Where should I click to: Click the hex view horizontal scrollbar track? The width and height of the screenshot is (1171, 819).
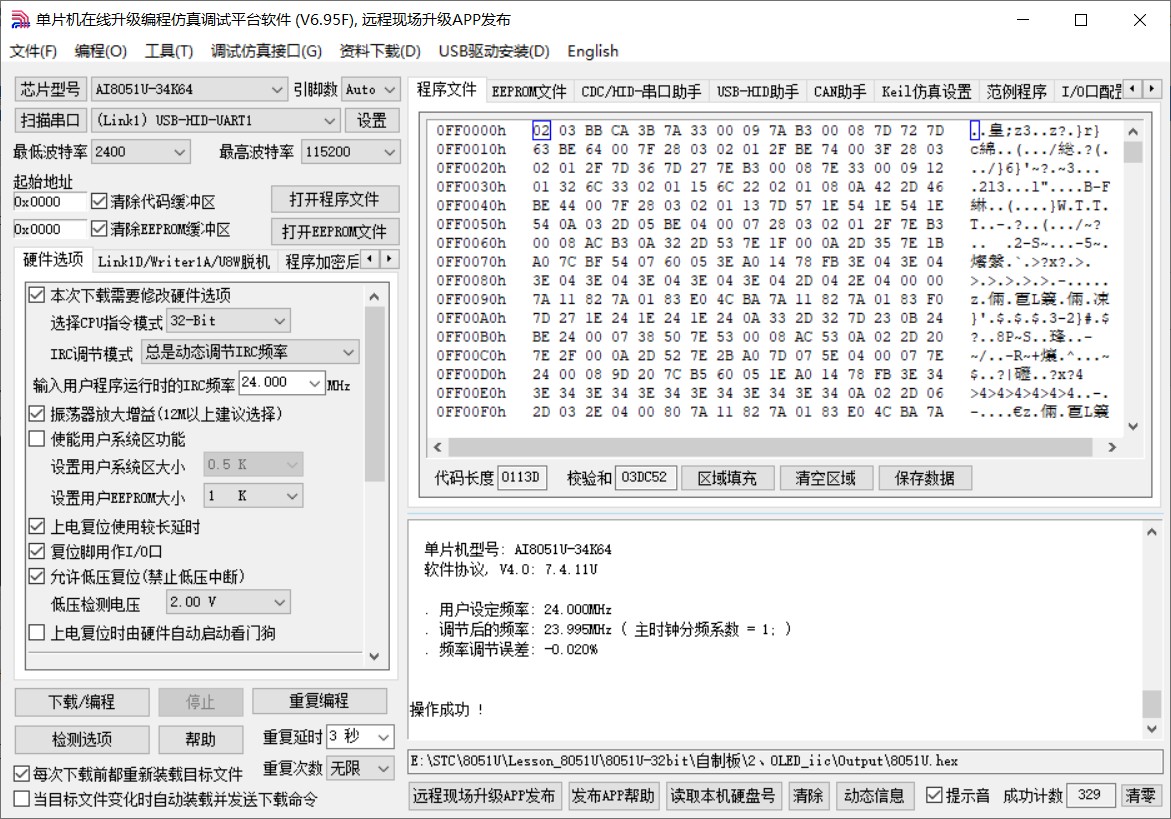[x=774, y=446]
